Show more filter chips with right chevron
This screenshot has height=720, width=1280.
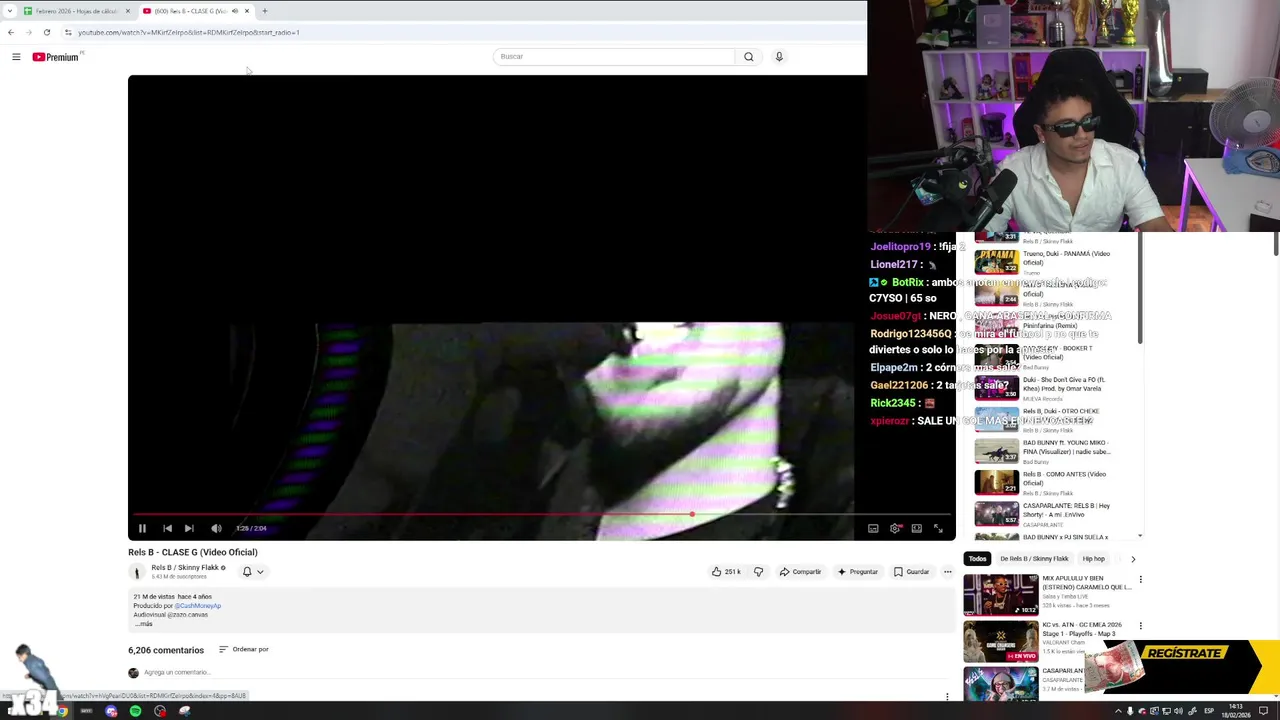[x=1133, y=559]
